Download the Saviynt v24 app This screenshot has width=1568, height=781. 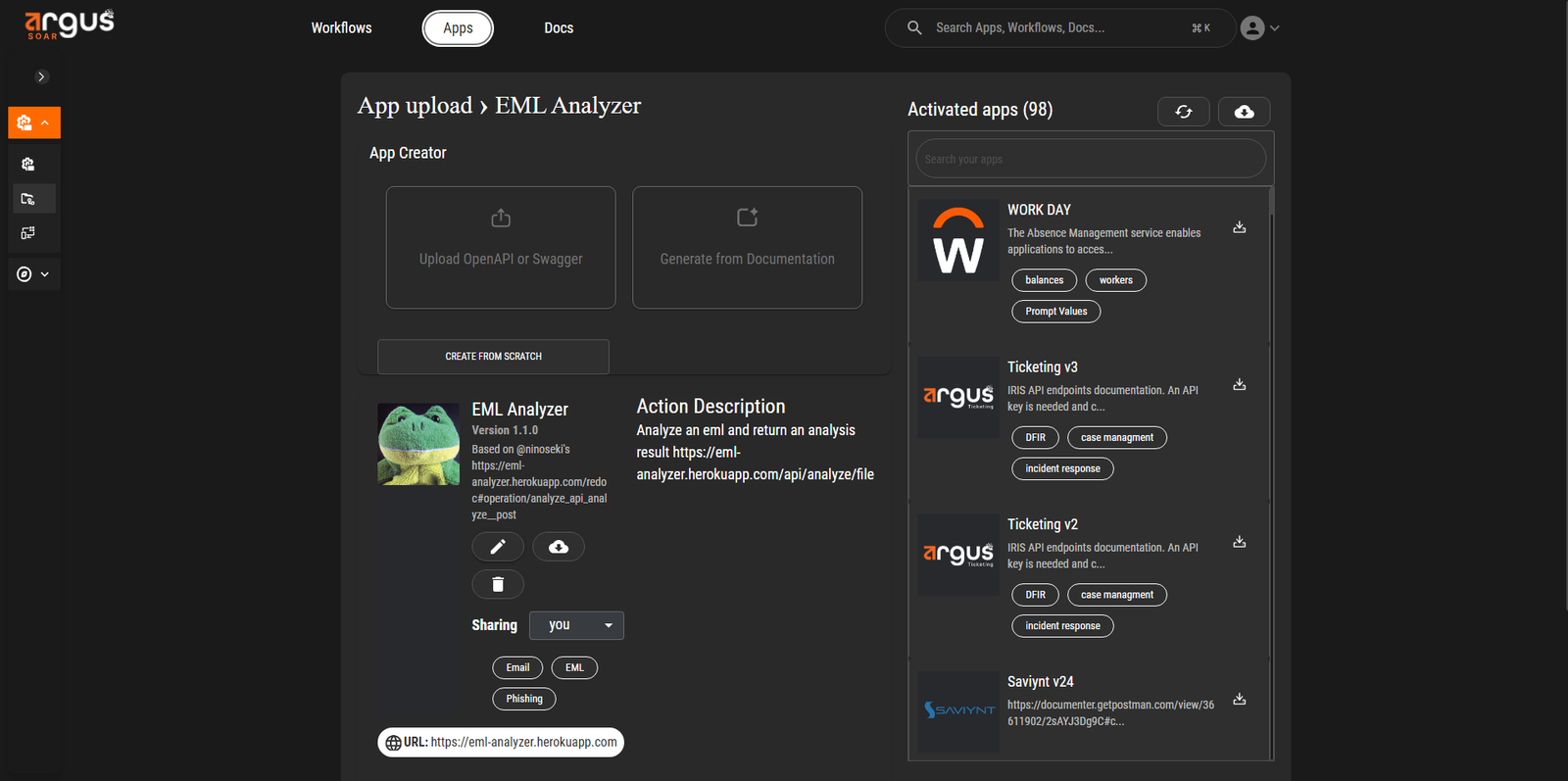click(x=1239, y=700)
